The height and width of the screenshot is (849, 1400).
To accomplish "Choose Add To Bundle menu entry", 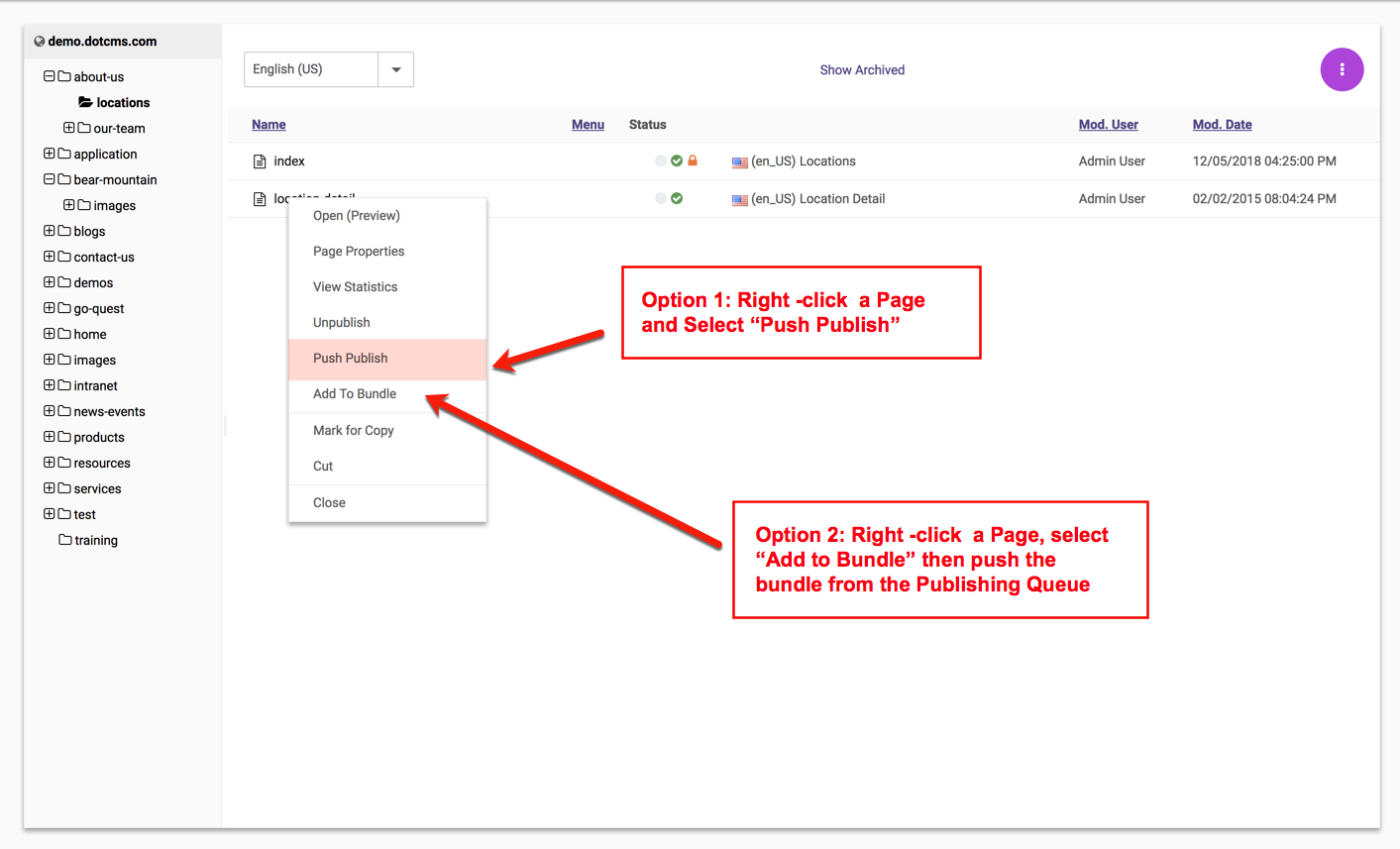I will point(355,394).
